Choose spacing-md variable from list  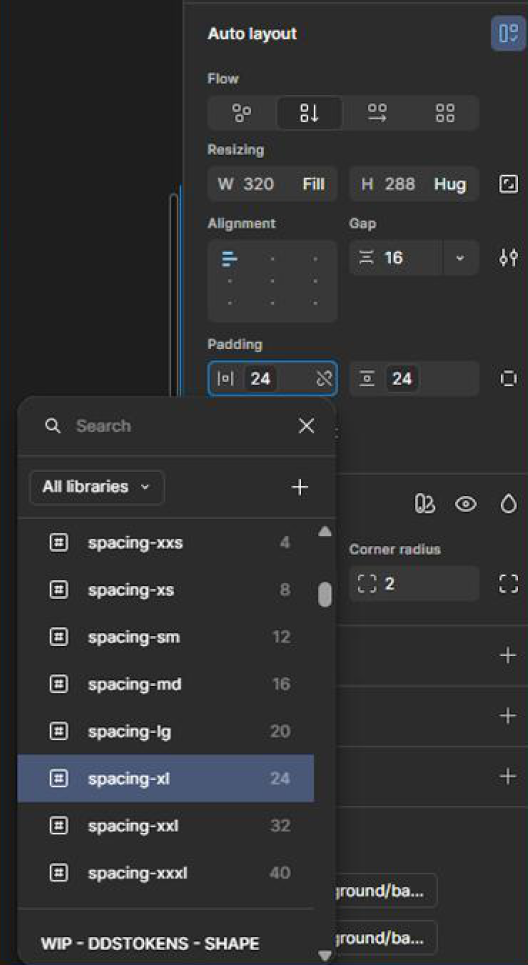point(166,684)
